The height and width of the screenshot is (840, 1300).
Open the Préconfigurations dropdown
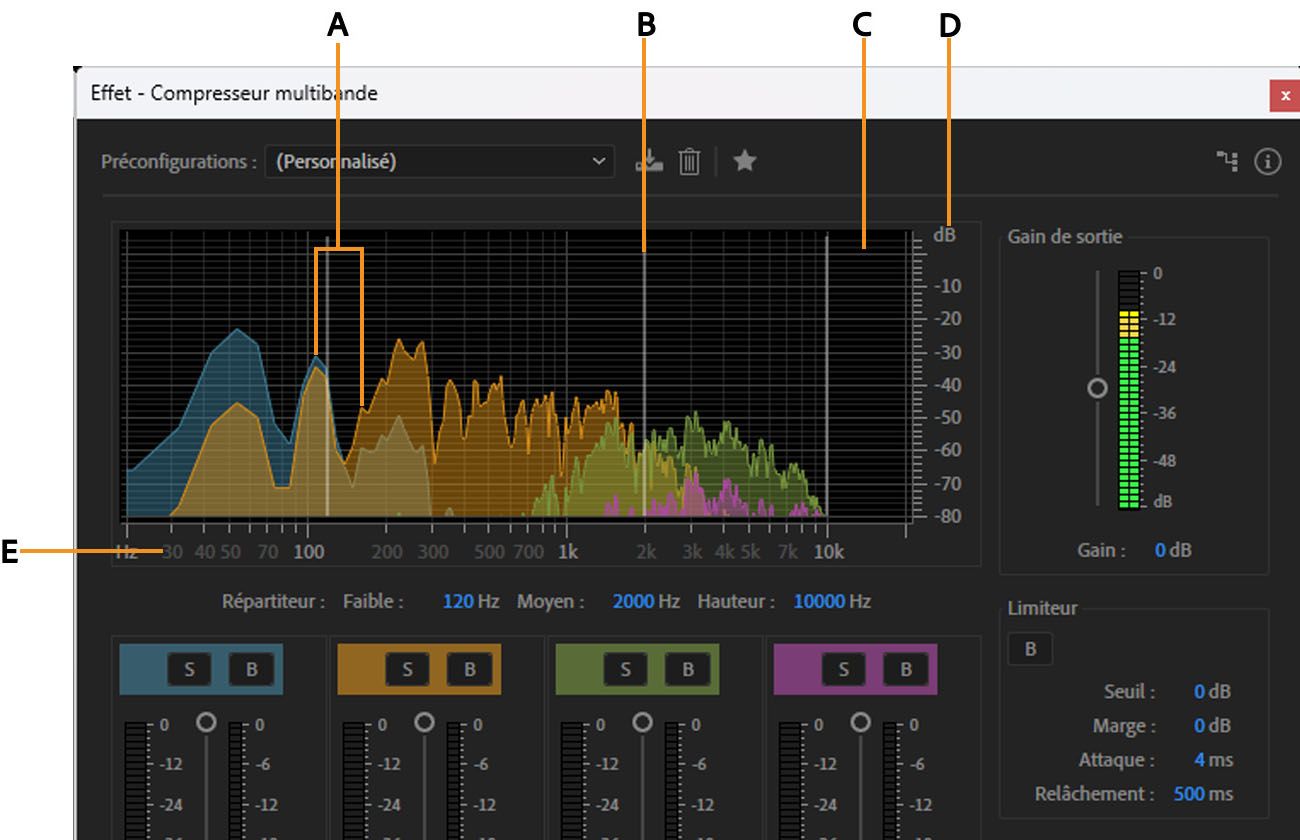click(x=440, y=161)
